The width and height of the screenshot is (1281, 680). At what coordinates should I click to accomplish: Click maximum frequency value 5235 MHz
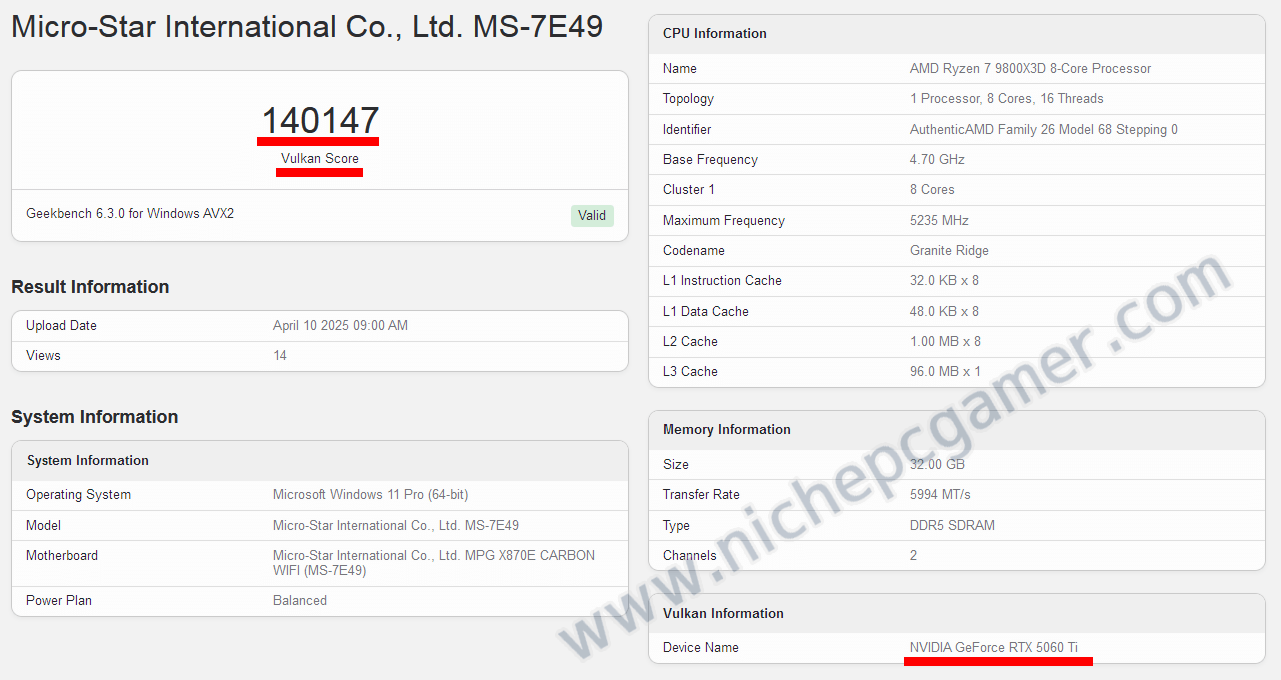(x=939, y=220)
